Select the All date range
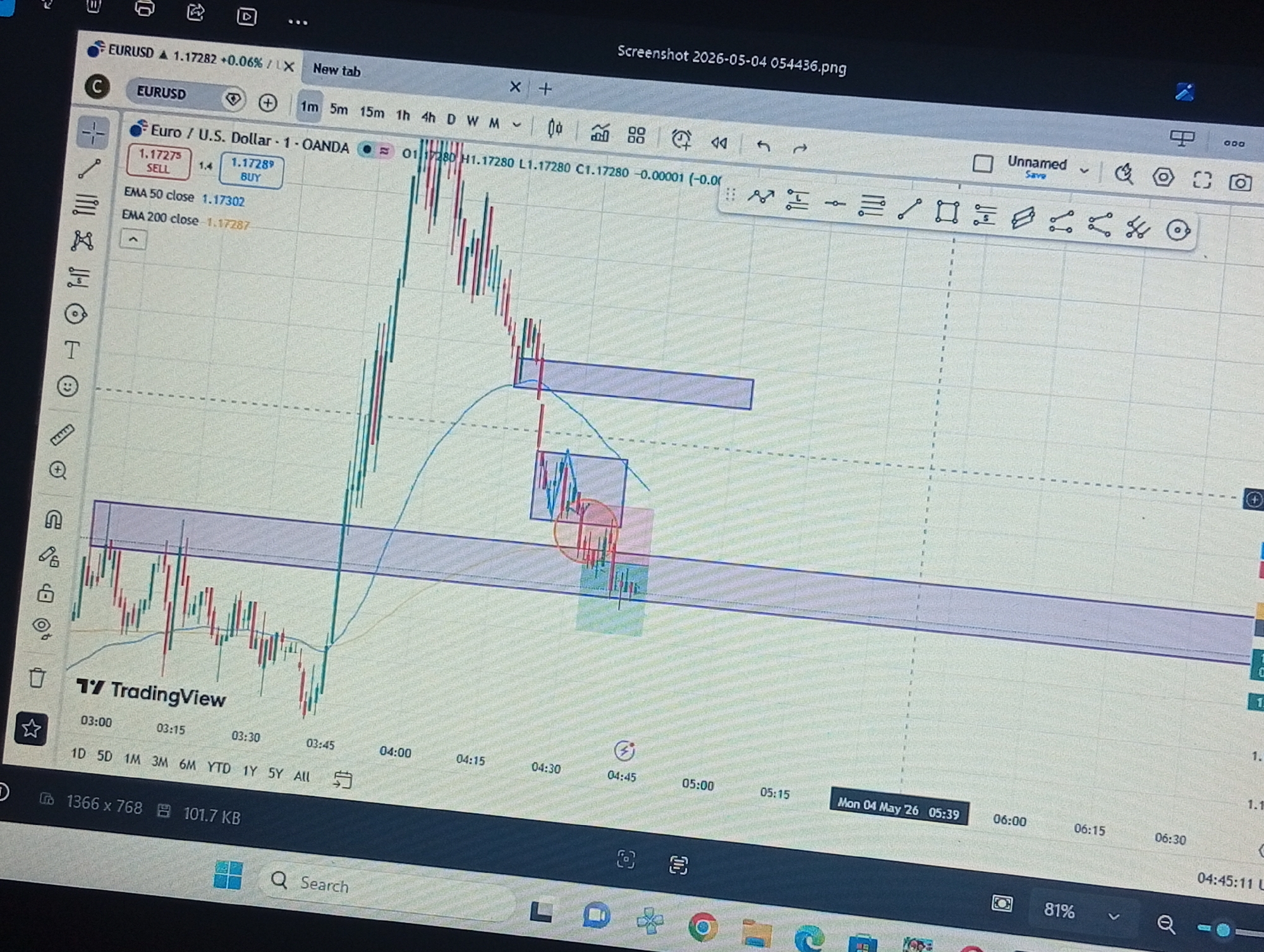This screenshot has height=952, width=1264. coord(302,776)
